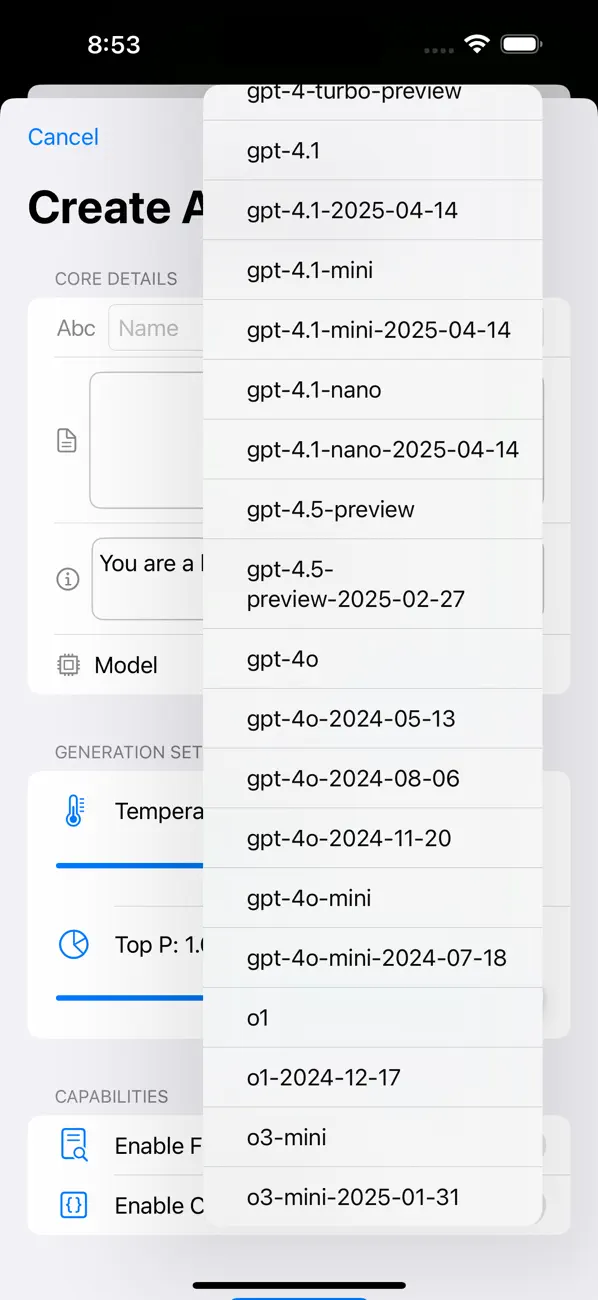
Task: Enable the capability starting with Enable F
Action: (x=160, y=1145)
